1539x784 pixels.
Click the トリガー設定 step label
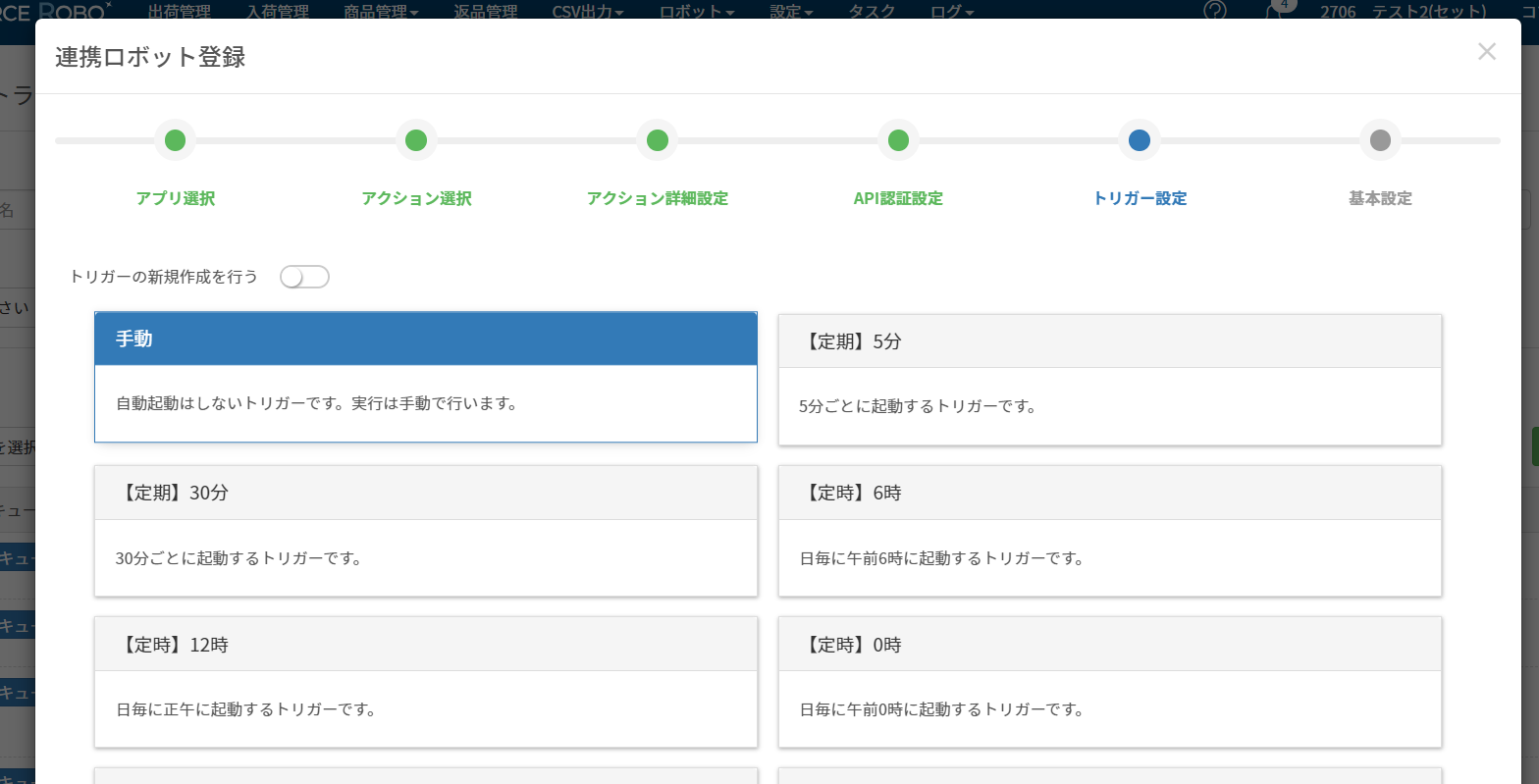[1140, 198]
